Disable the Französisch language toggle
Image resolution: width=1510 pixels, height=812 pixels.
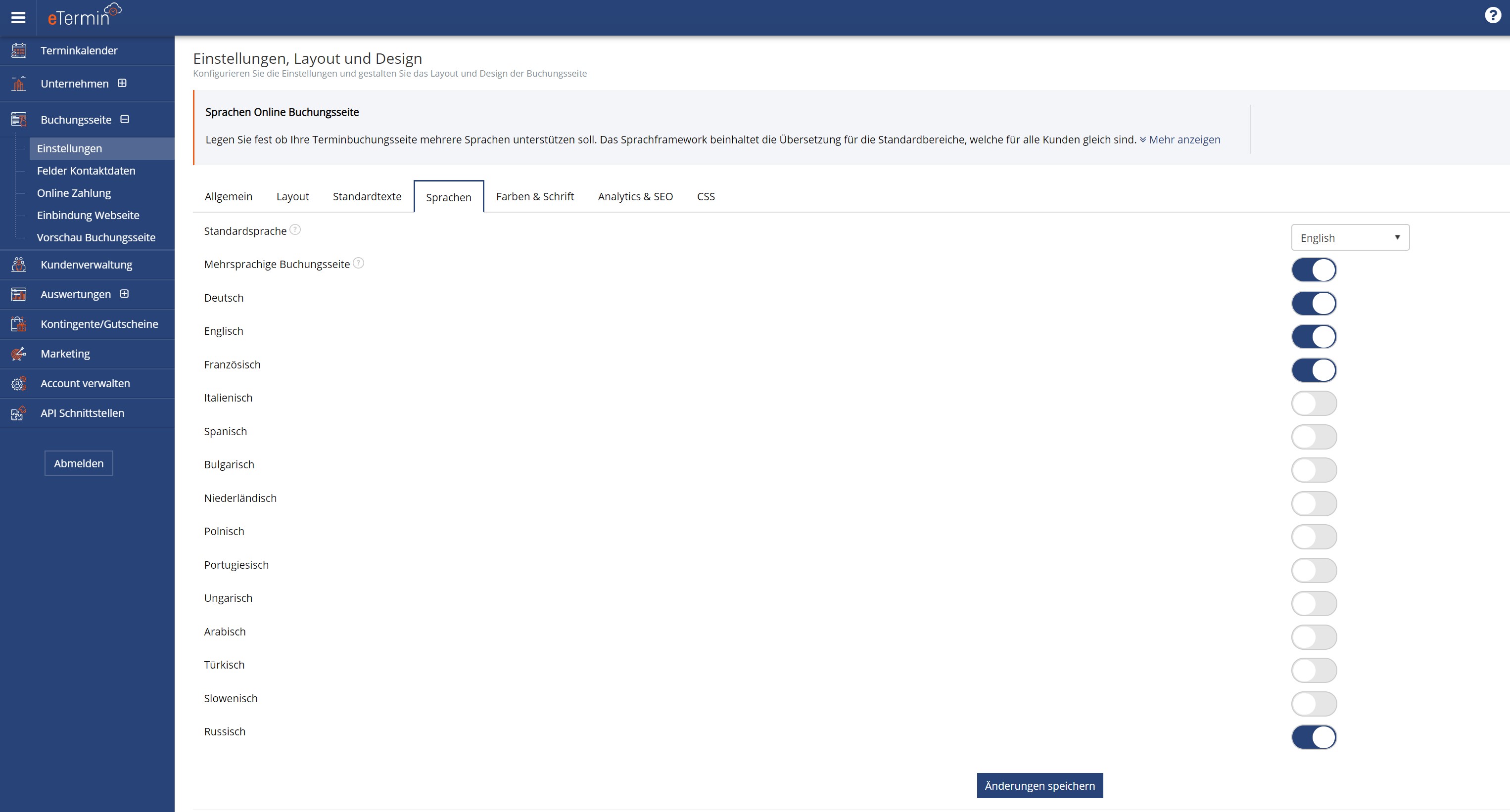(x=1314, y=370)
